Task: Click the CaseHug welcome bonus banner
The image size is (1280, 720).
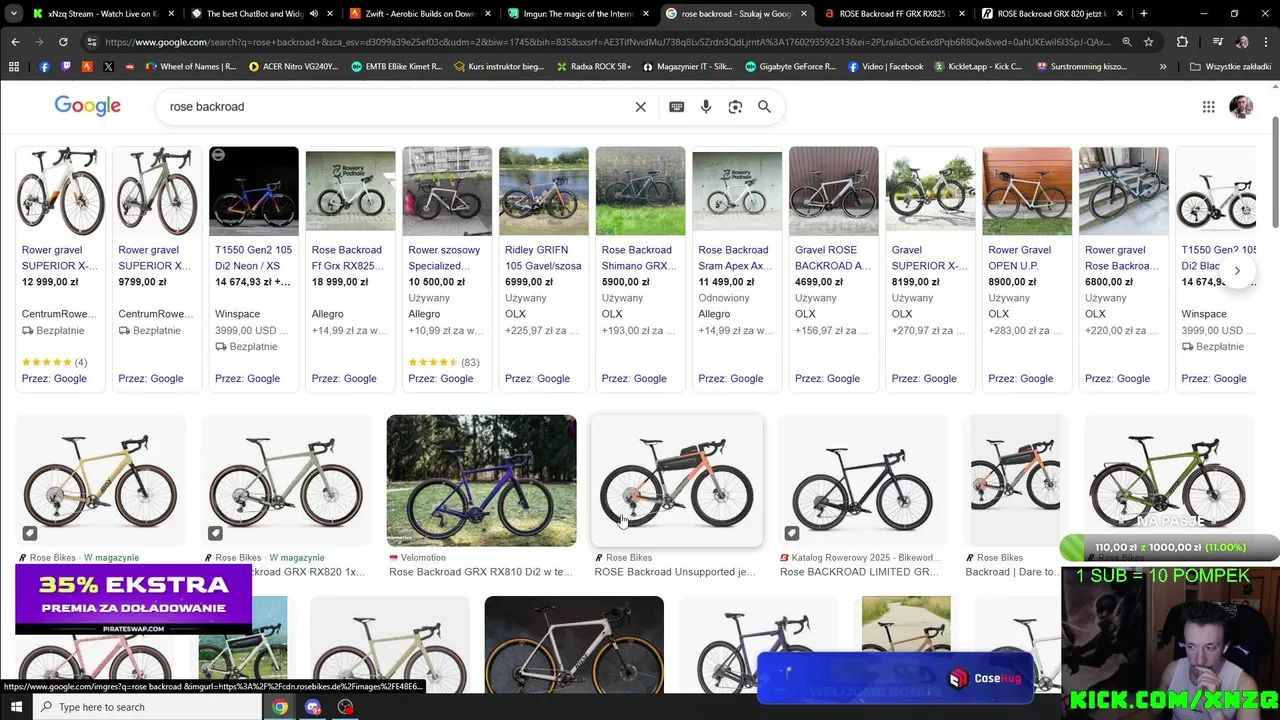Action: tap(895, 678)
